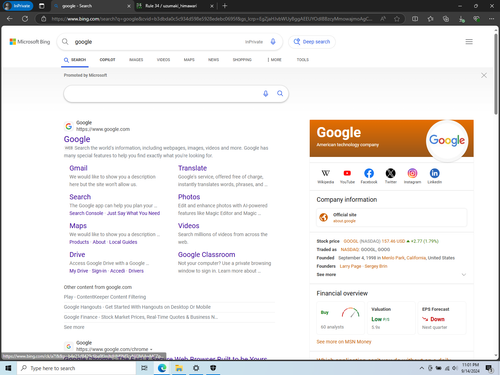This screenshot has width=500, height=375.
Task: Go back with the browser back arrow
Action: tap(10, 19)
